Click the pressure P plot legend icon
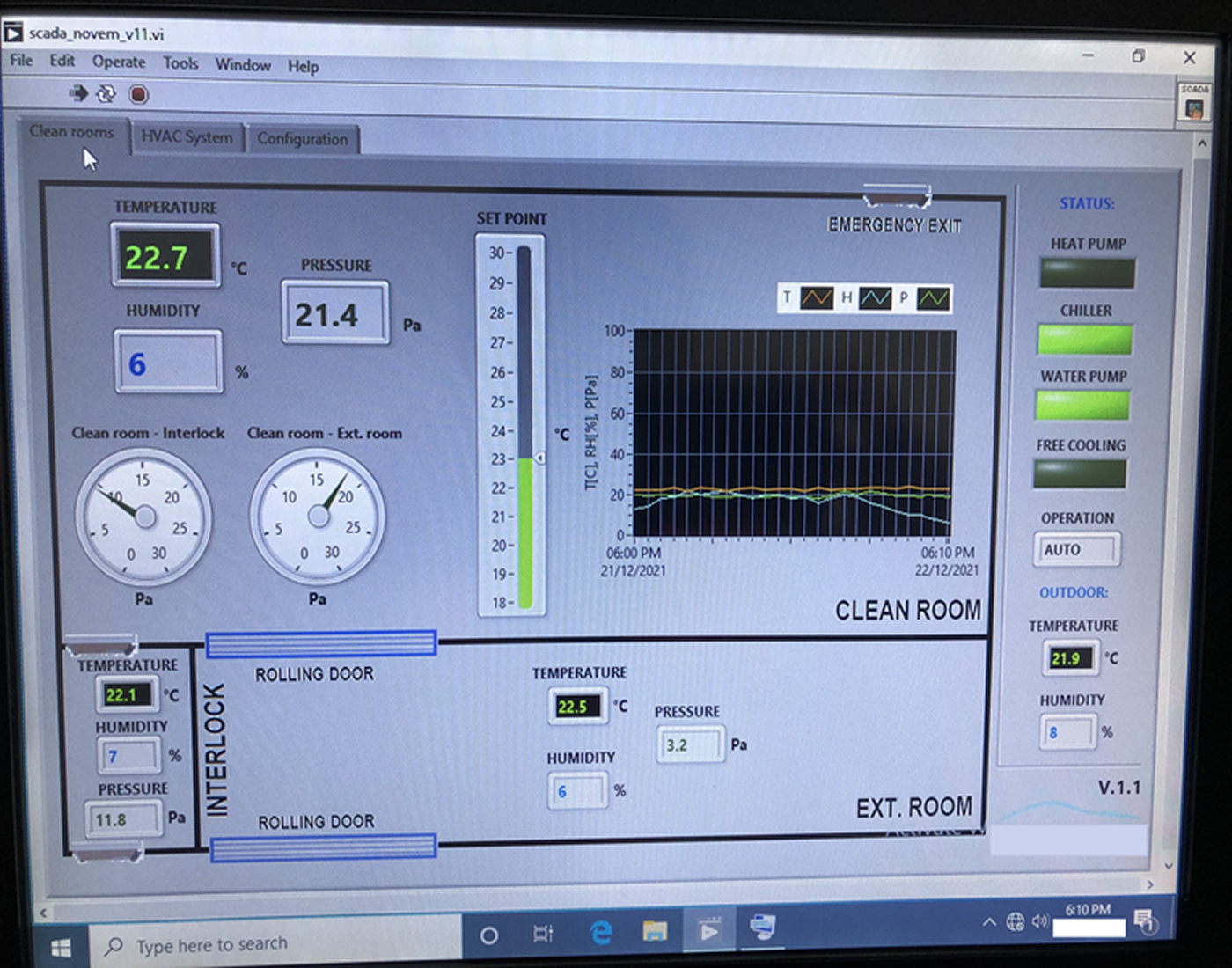This screenshot has height=968, width=1232. point(933,299)
